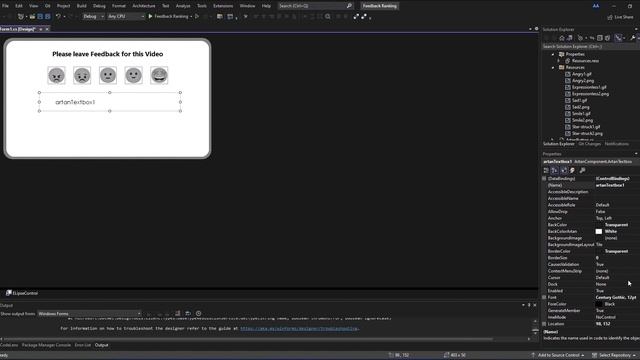The height and width of the screenshot is (360, 640).
Task: Click the angry emoji picture box
Action: pos(56,76)
